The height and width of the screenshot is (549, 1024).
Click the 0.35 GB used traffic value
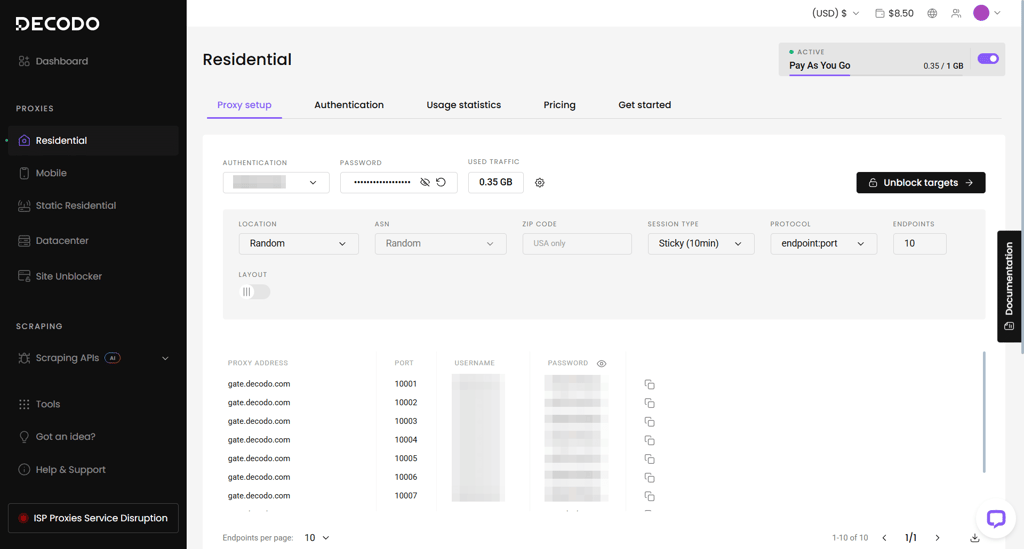point(496,182)
